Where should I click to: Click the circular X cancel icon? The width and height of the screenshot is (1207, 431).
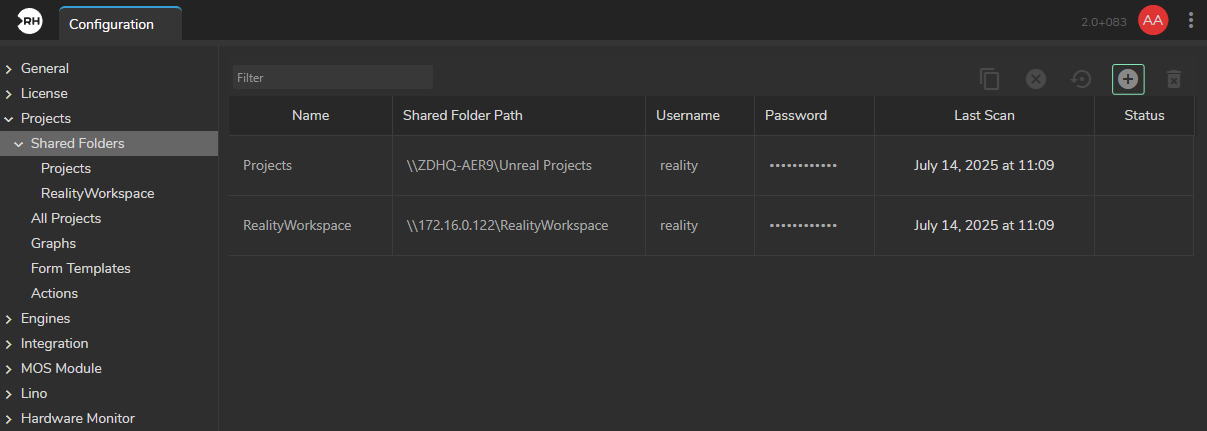[1036, 79]
